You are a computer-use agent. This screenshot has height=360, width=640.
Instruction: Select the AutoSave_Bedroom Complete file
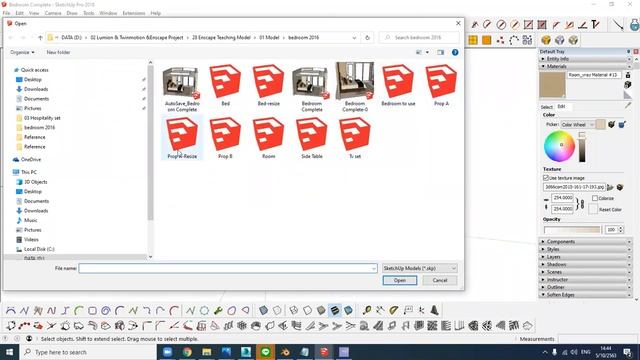(182, 88)
